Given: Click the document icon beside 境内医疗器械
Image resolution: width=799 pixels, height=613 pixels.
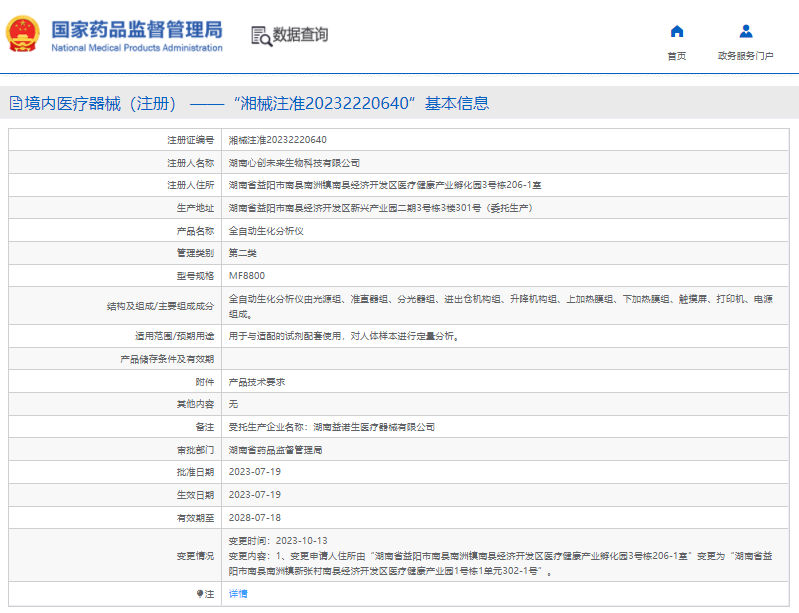Looking at the screenshot, I should (16, 103).
